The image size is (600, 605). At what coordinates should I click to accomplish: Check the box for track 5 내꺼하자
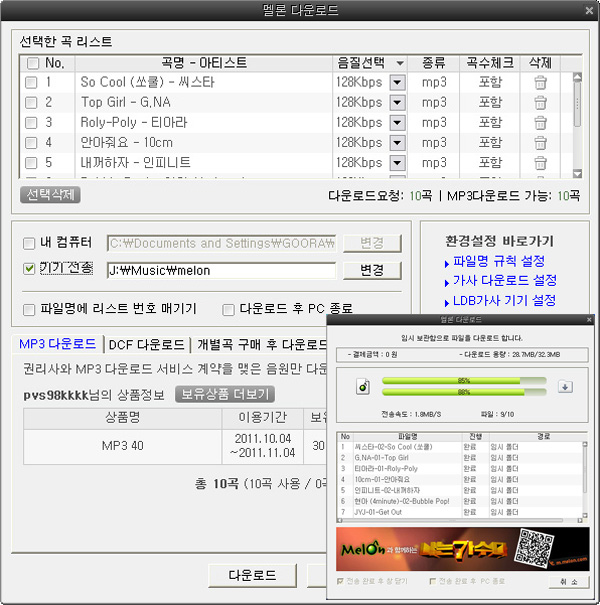click(31, 162)
